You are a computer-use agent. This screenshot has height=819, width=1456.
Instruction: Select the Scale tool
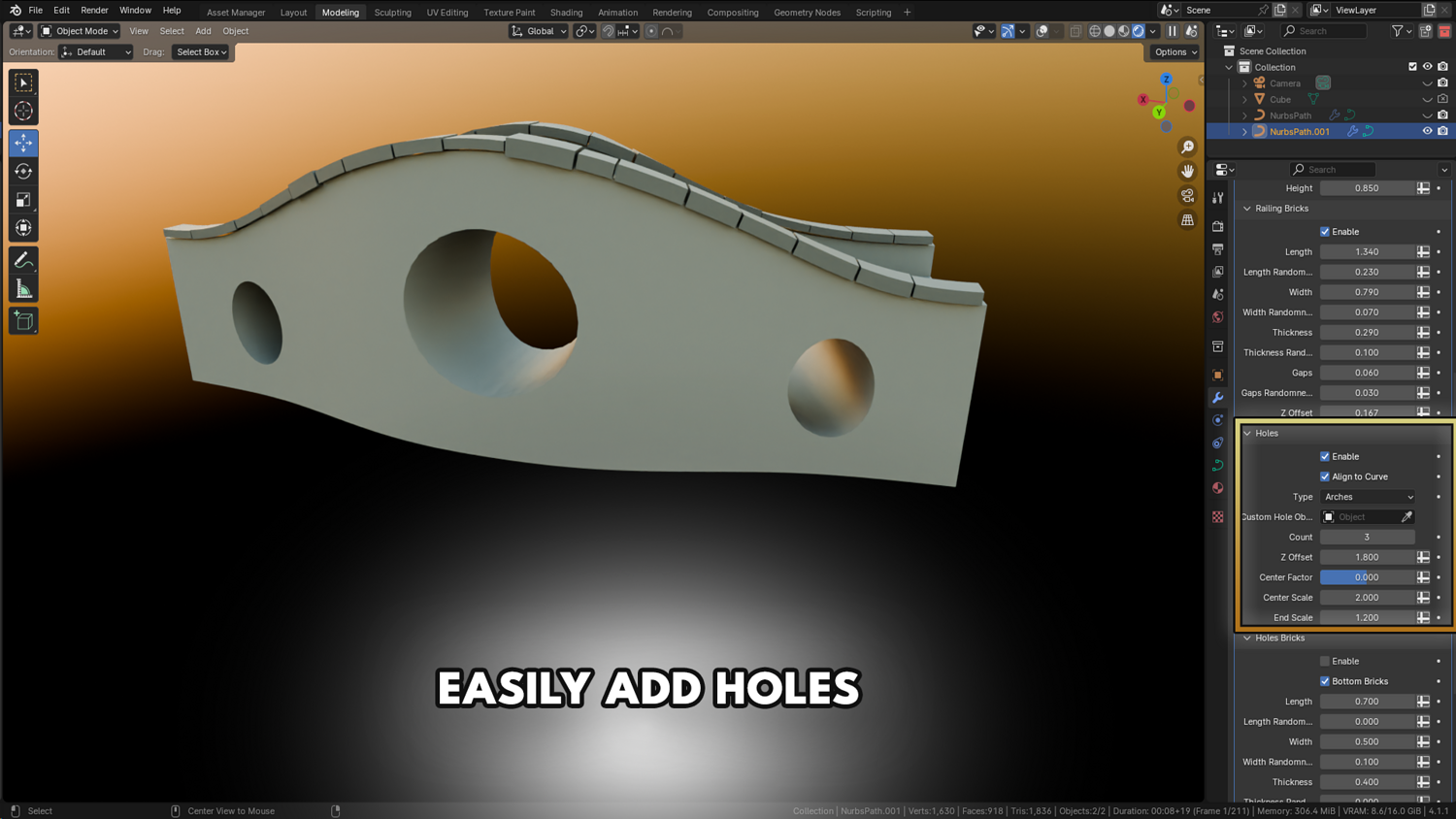point(23,200)
